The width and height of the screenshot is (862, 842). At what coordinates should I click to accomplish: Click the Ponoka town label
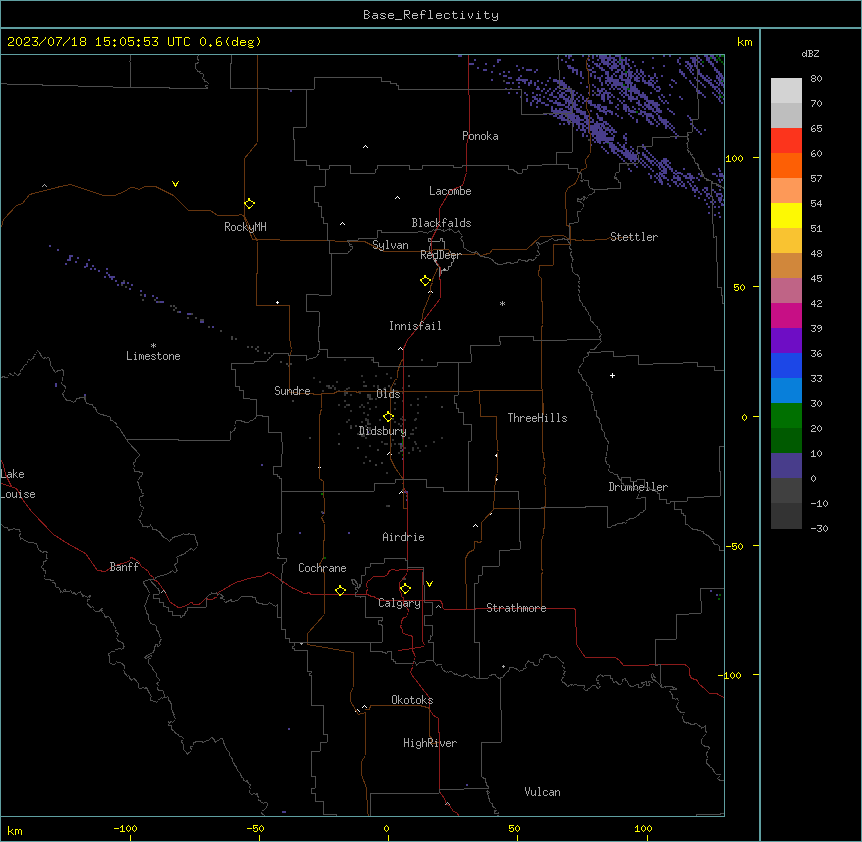480,136
